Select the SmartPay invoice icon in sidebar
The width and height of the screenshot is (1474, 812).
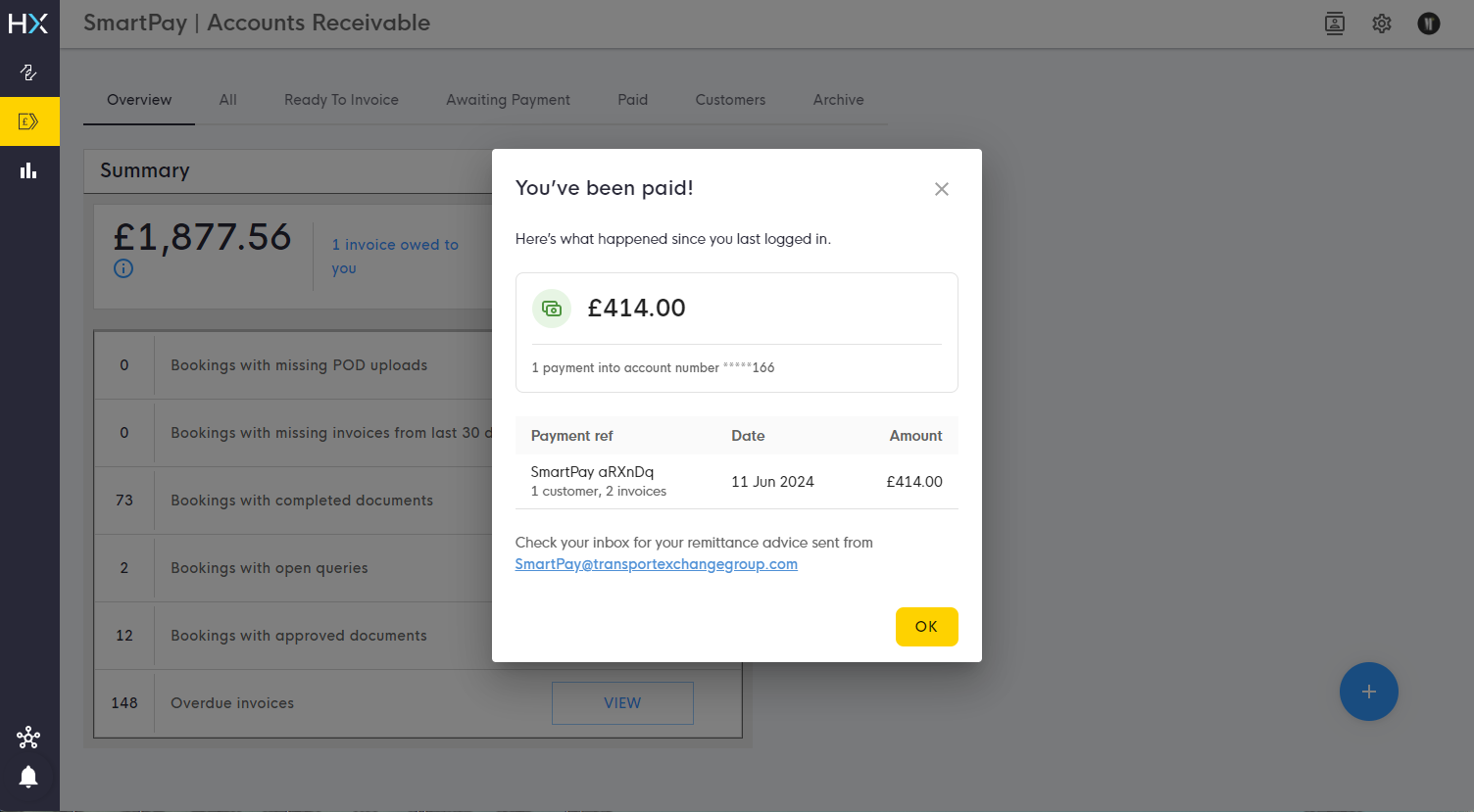28,121
